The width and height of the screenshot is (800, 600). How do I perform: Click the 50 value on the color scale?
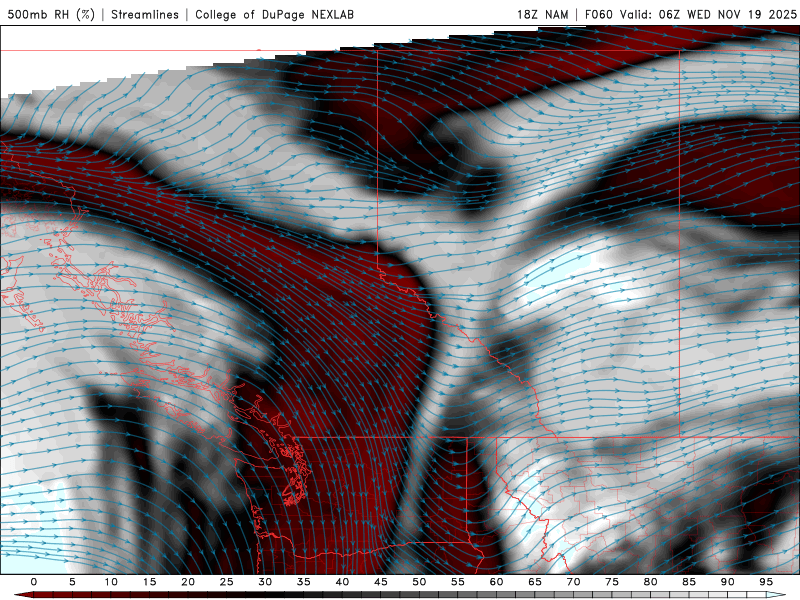click(419, 582)
